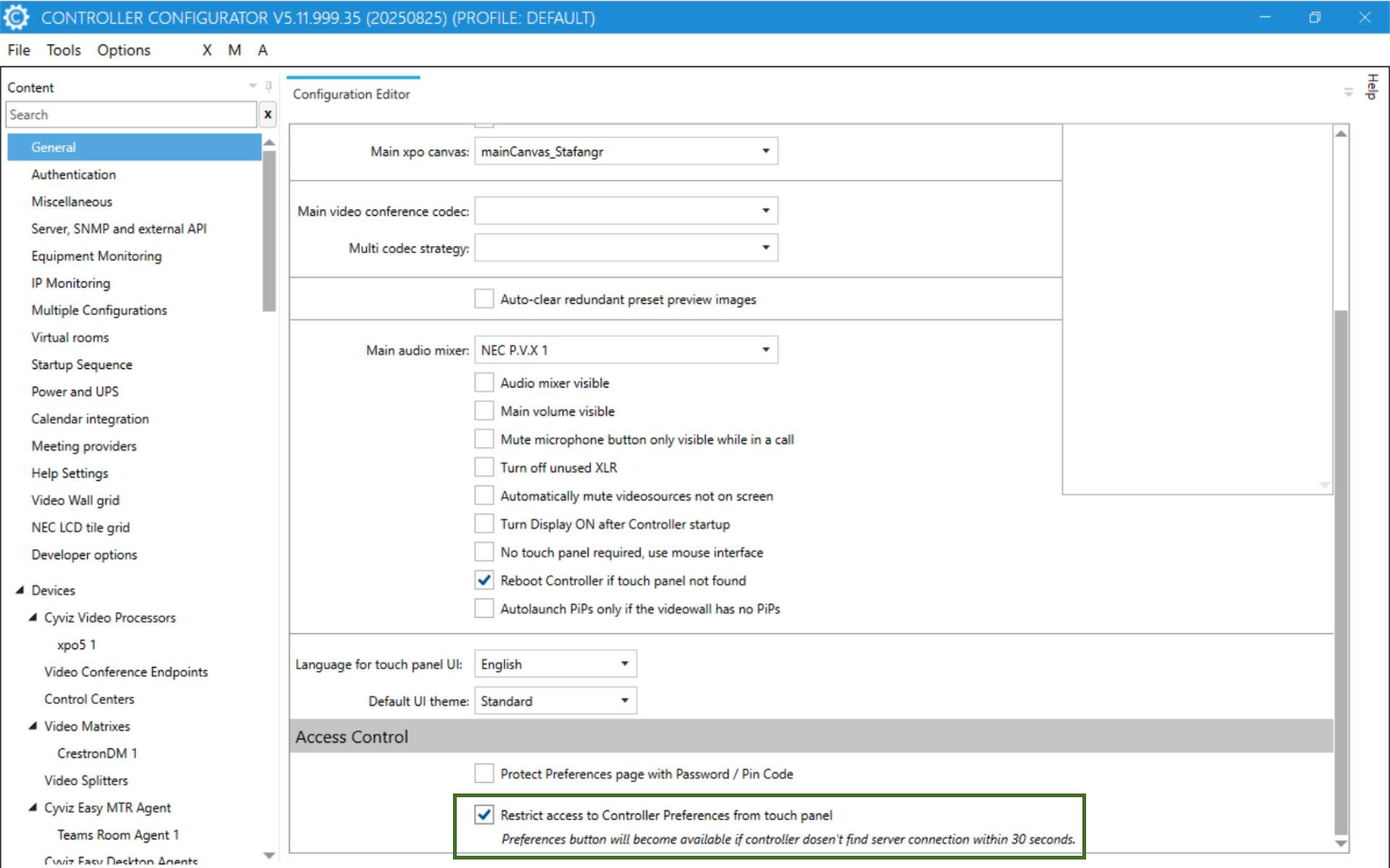The width and height of the screenshot is (1390, 868).
Task: Select Authentication in the Content list
Action: 74,175
